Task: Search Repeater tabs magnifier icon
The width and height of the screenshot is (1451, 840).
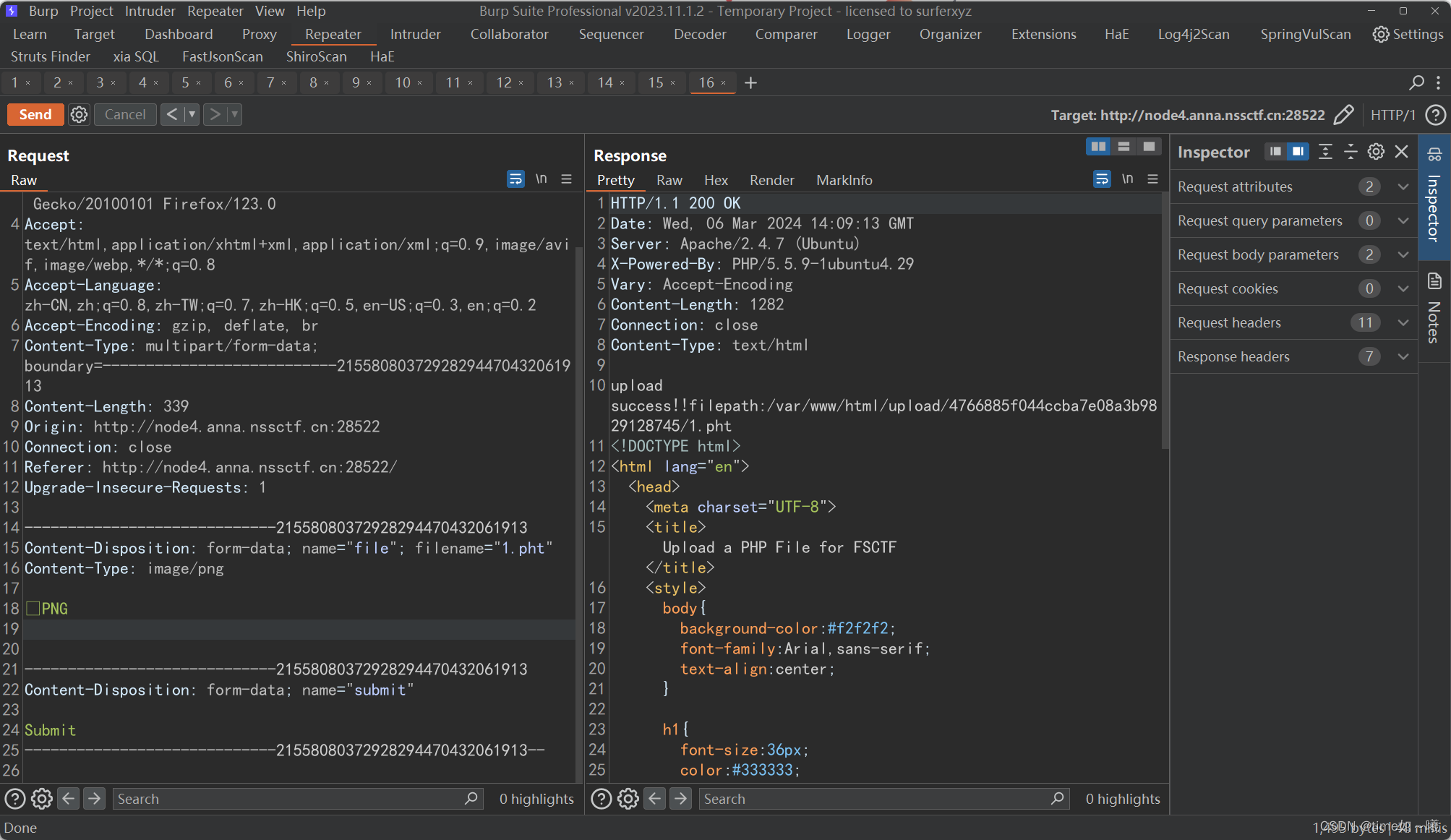Action: [1416, 82]
